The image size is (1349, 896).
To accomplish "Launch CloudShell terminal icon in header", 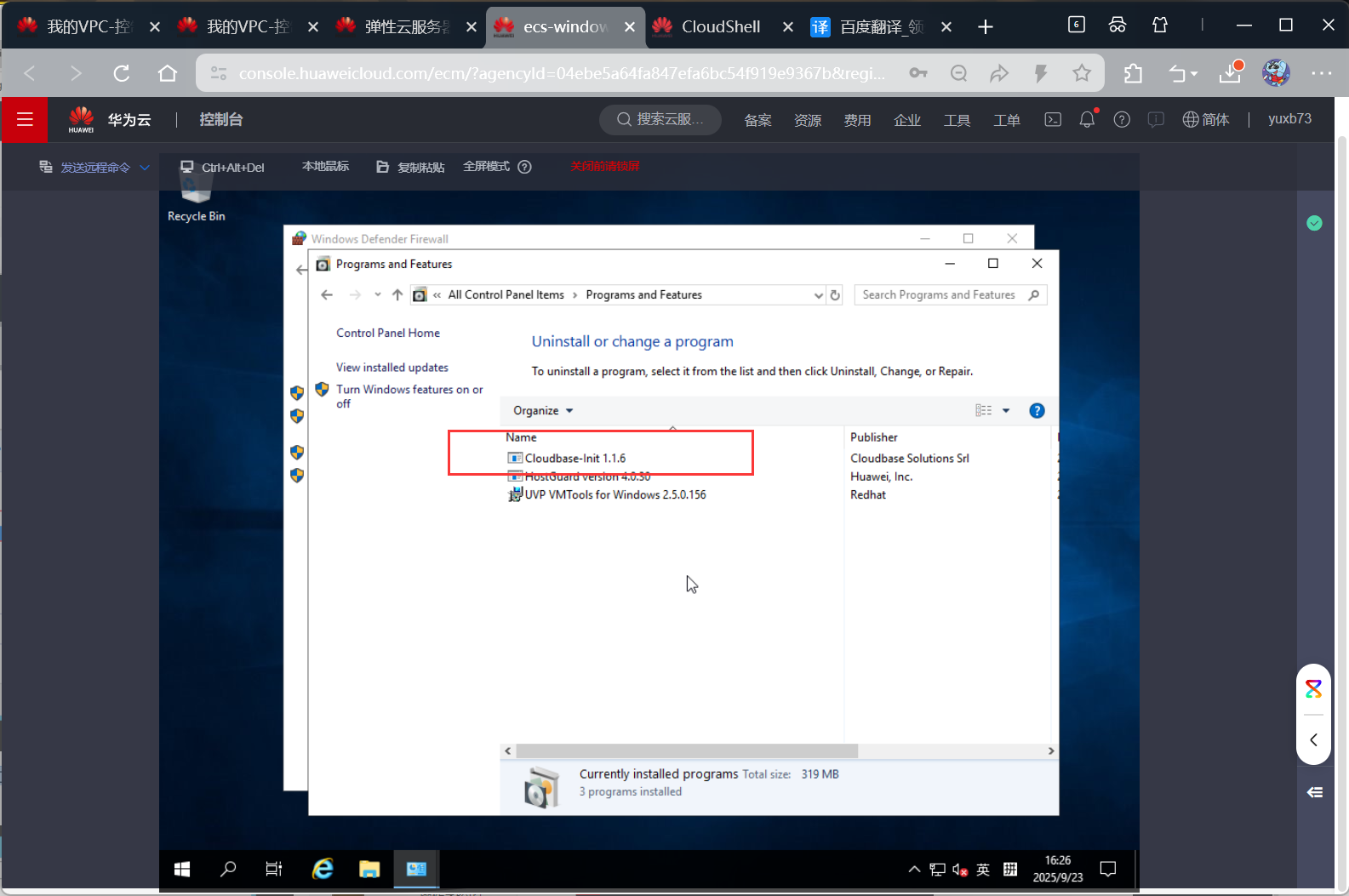I will tap(1053, 119).
